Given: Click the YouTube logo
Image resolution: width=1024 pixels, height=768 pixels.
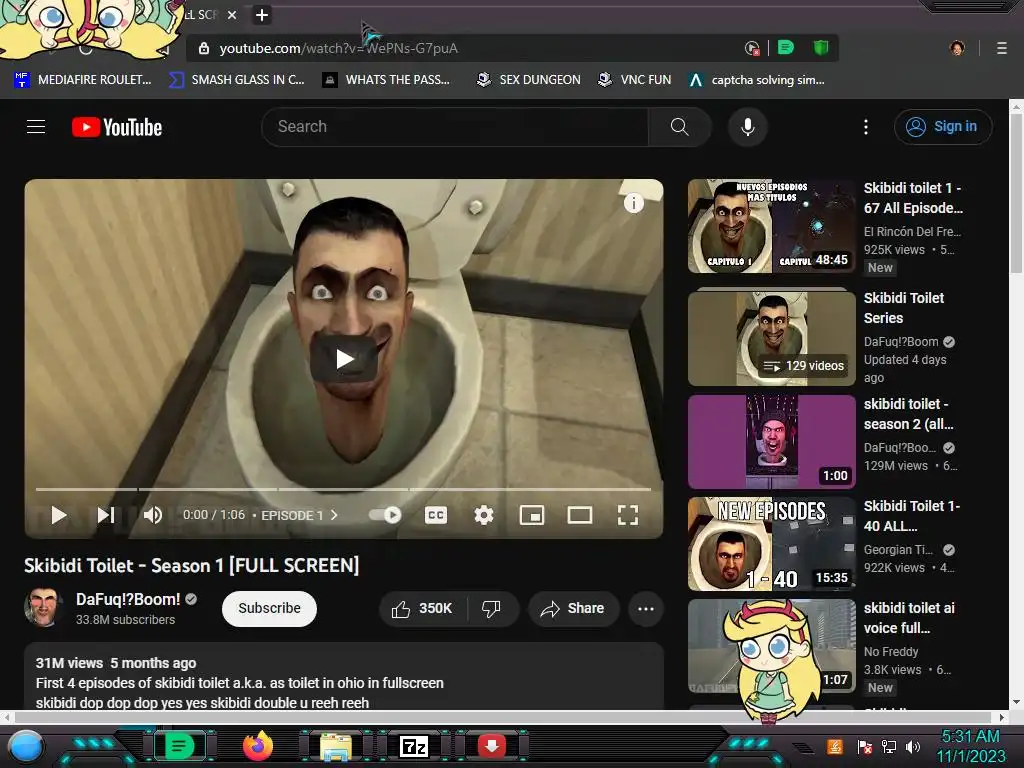Looking at the screenshot, I should [x=117, y=127].
